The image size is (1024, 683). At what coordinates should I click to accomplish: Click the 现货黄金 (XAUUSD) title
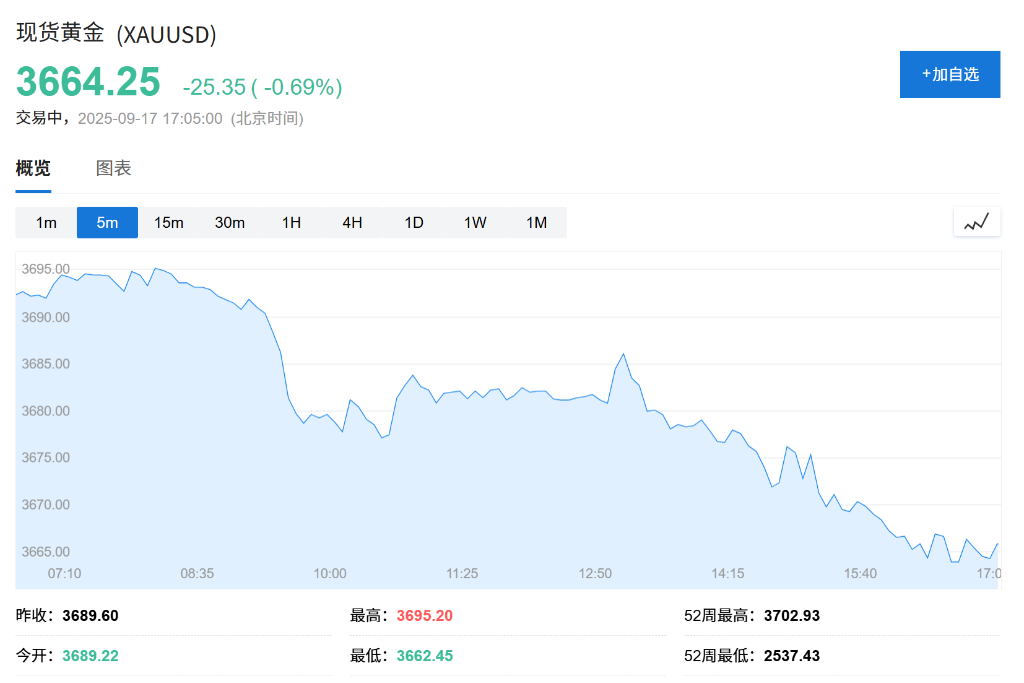[116, 33]
